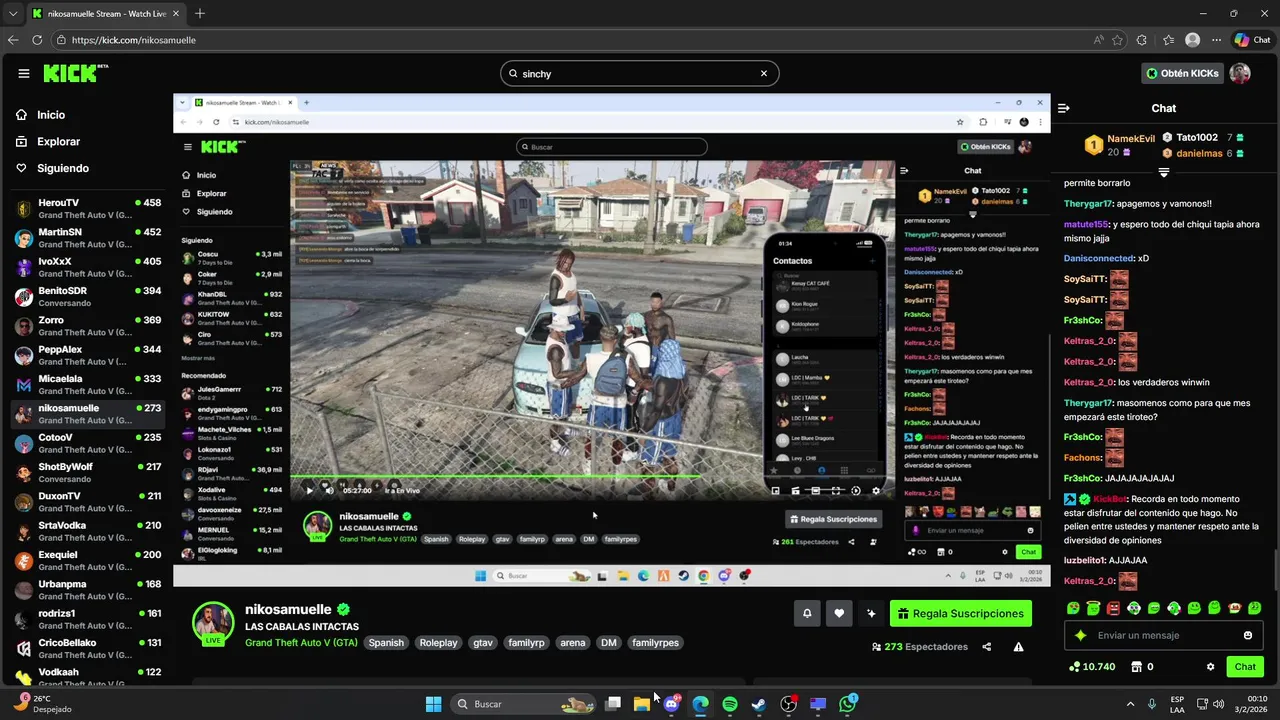Select the familyrp tag
Screen dimensions: 1280x720
(526, 643)
